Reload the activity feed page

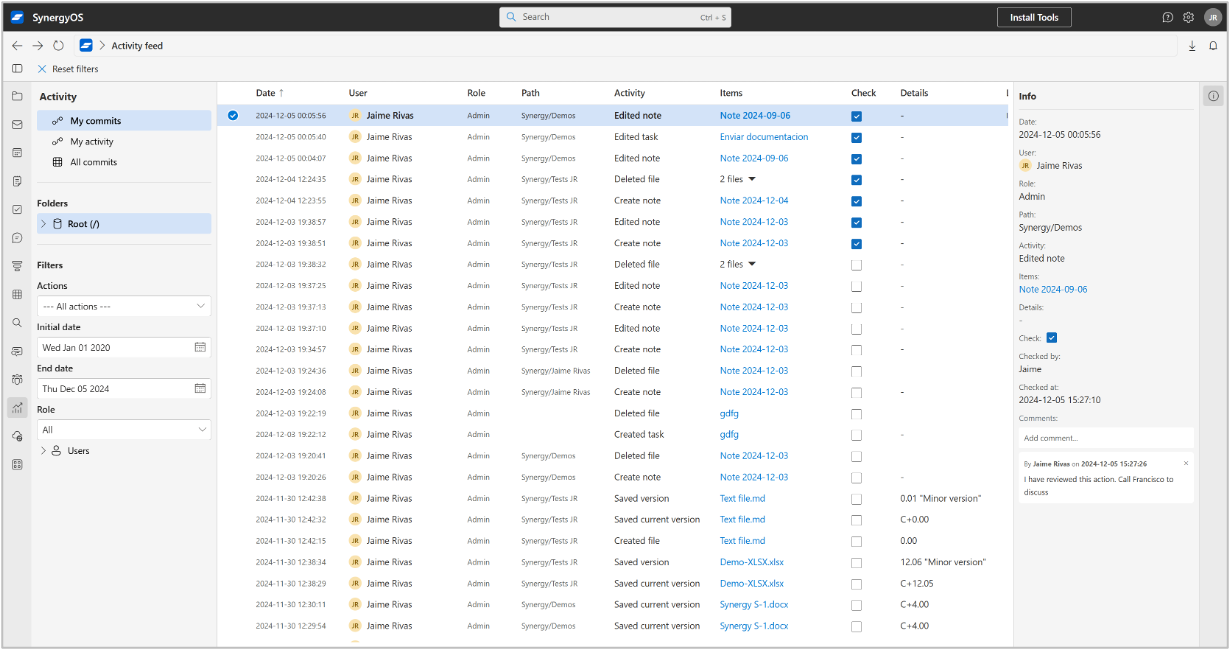point(58,46)
